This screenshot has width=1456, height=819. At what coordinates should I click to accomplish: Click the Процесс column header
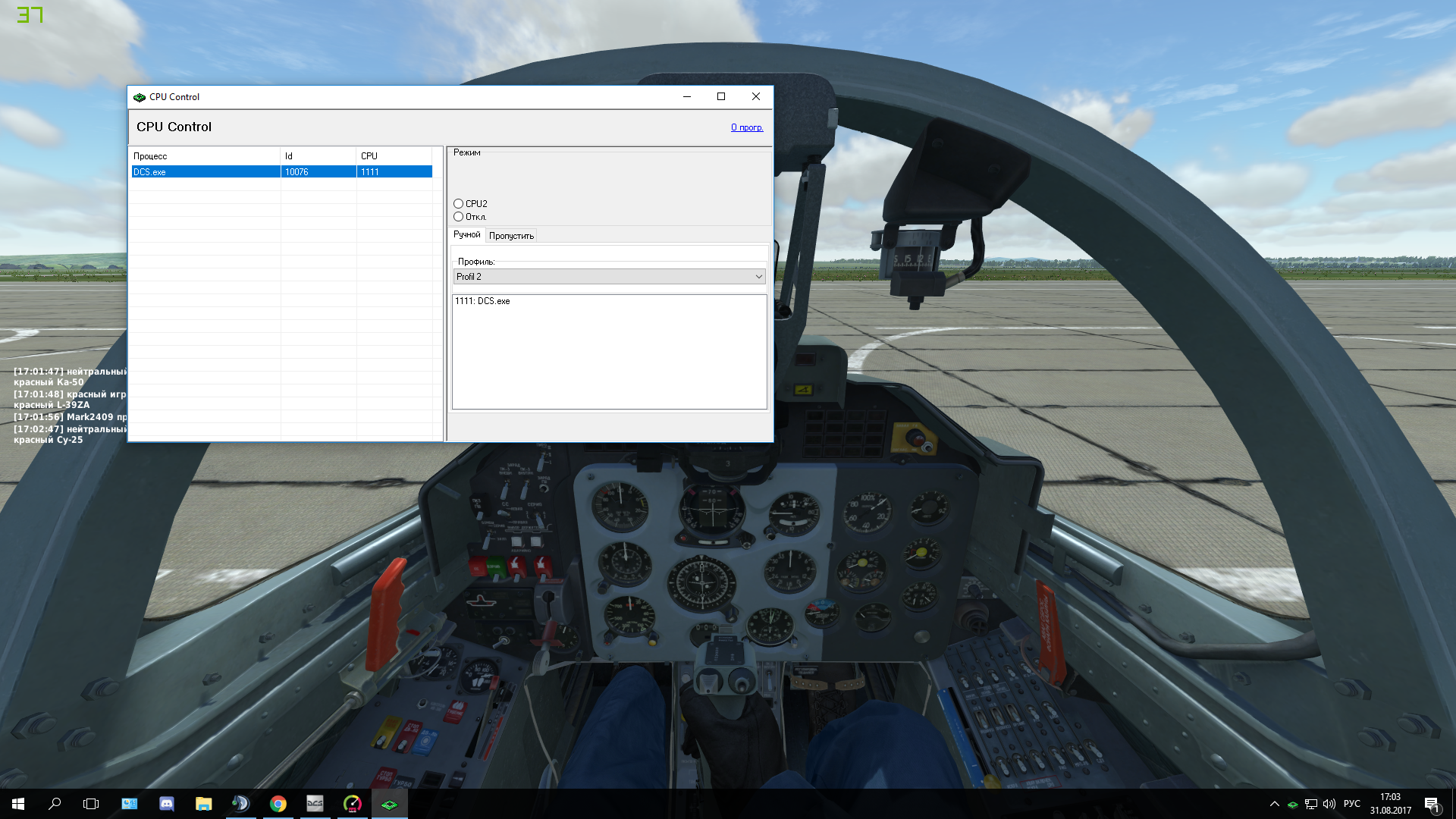coord(205,156)
